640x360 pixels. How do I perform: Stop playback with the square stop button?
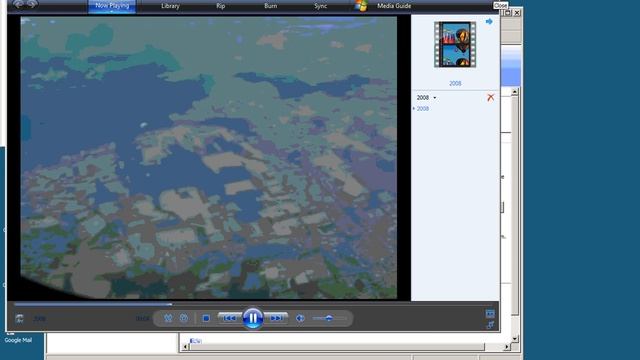click(x=206, y=318)
